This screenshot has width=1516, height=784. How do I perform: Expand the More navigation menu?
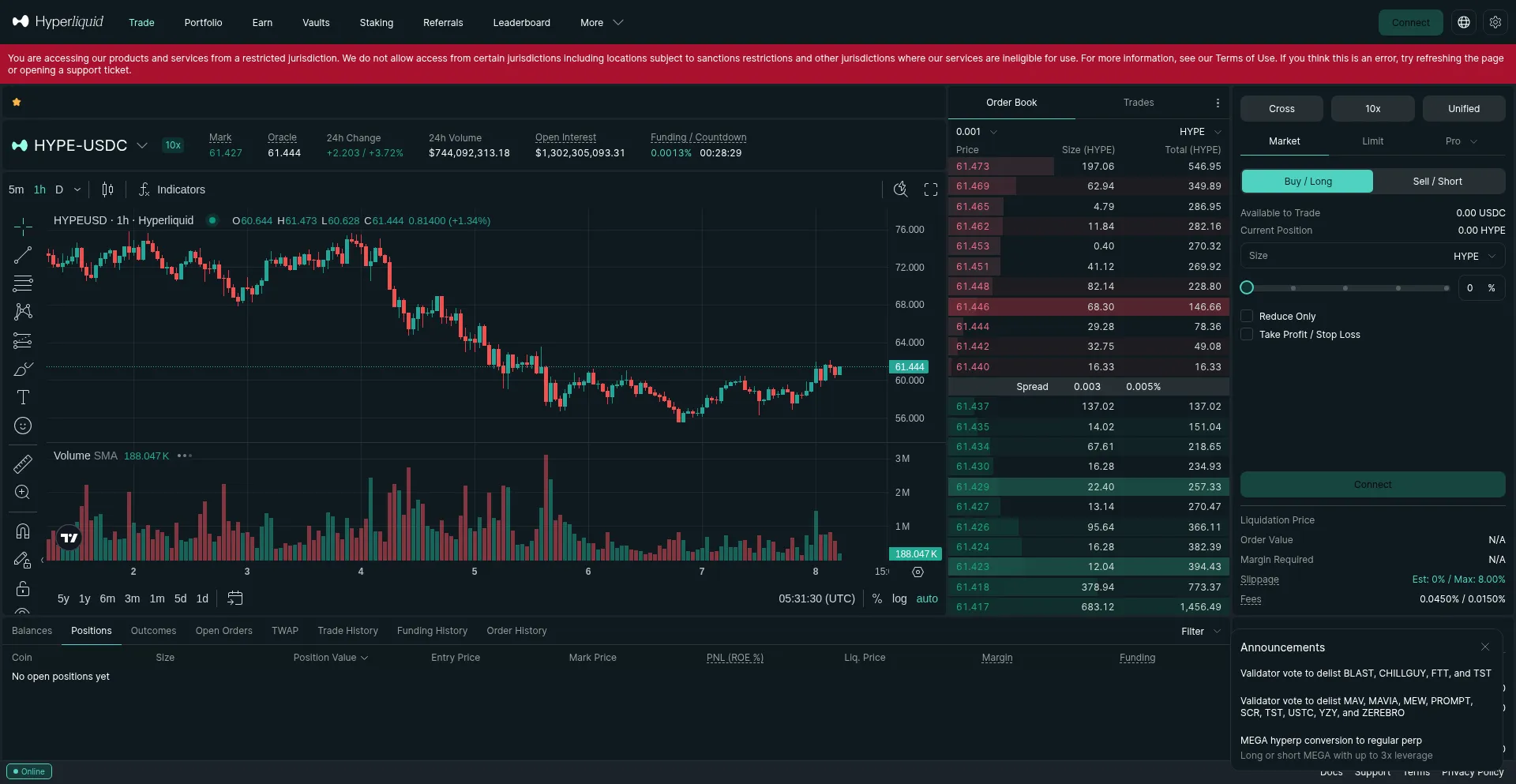click(x=602, y=22)
